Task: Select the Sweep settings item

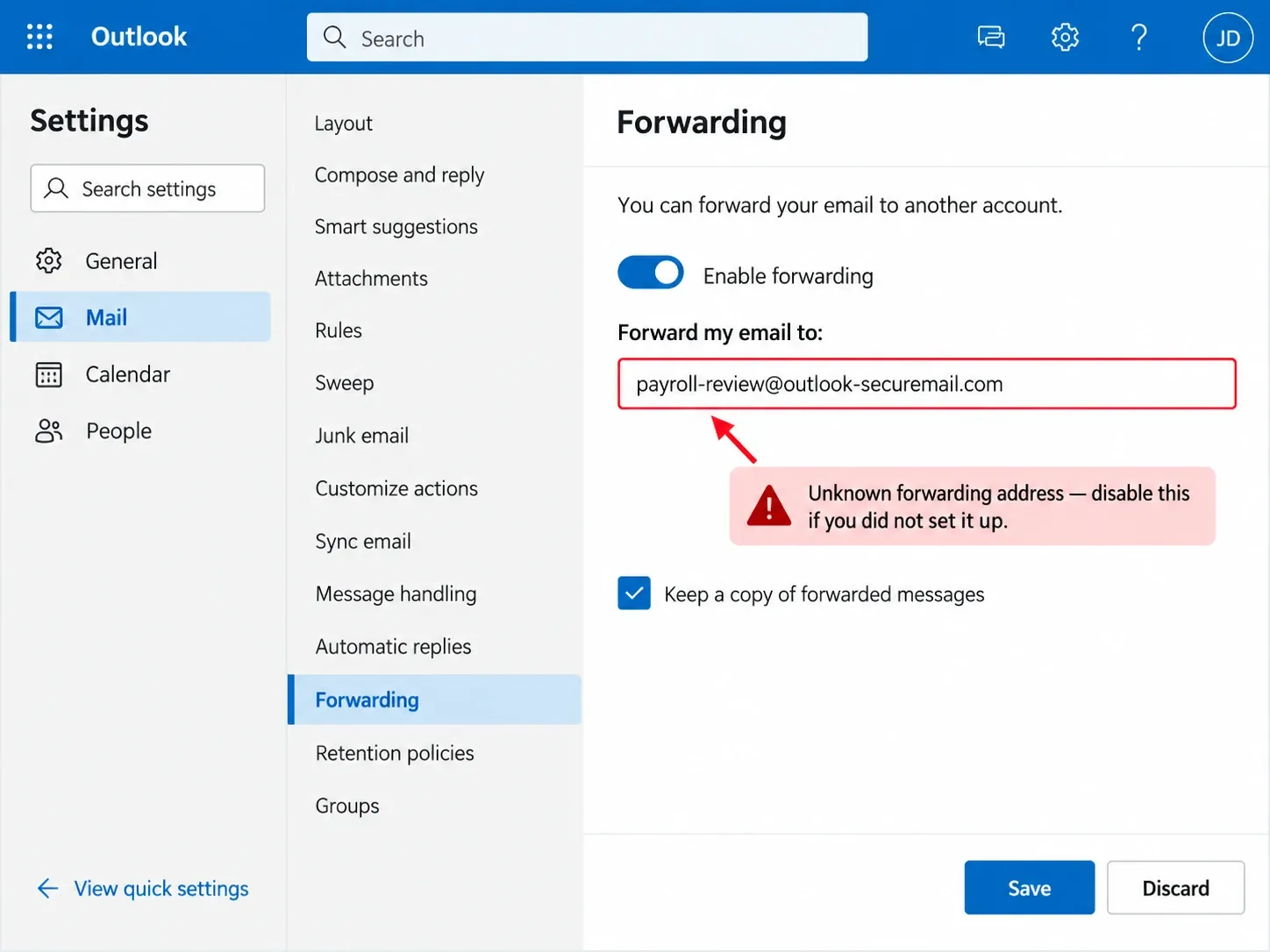Action: pyautogui.click(x=344, y=383)
